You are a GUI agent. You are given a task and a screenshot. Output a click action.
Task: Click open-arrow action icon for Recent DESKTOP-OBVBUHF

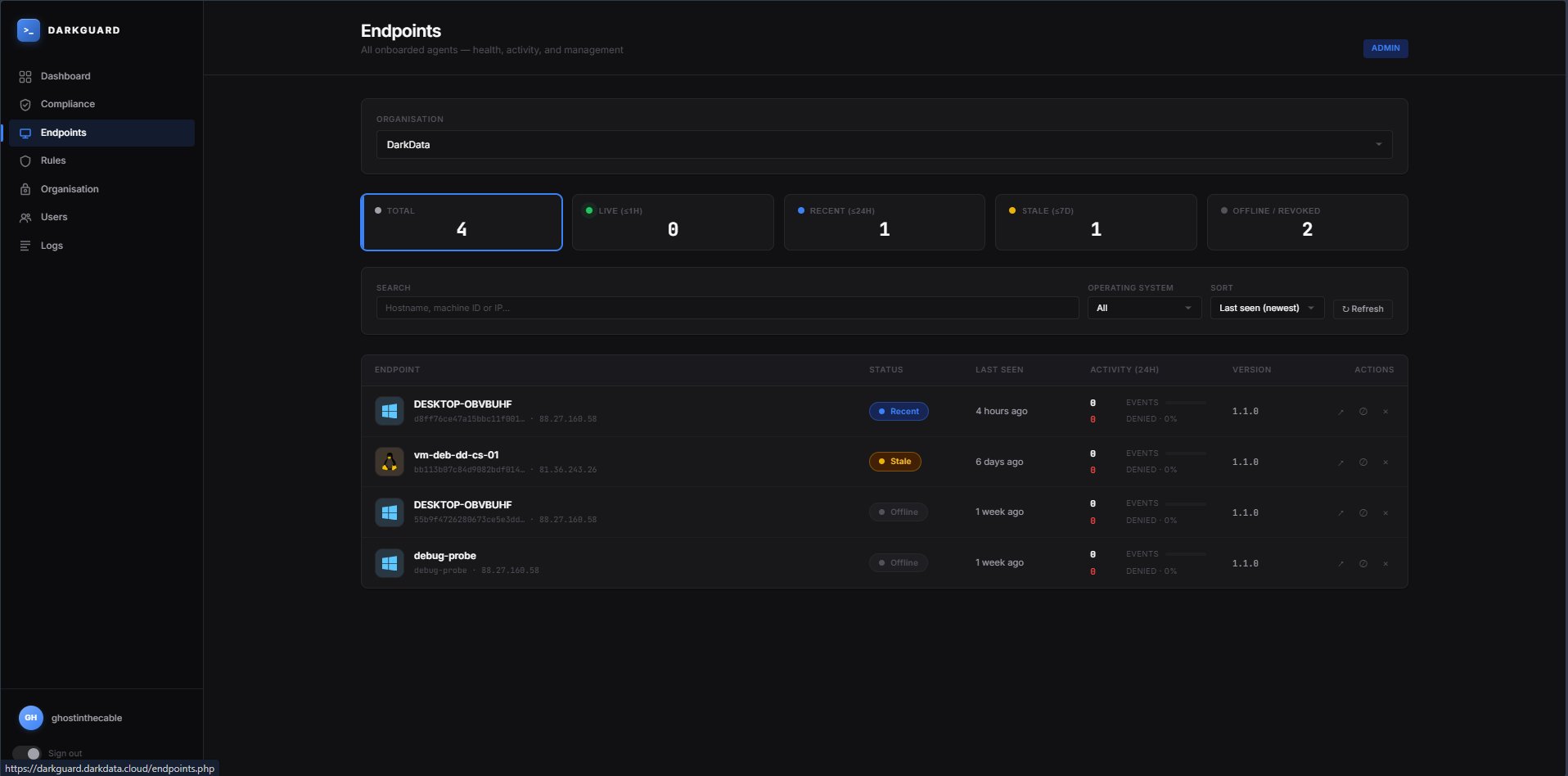[x=1340, y=412]
